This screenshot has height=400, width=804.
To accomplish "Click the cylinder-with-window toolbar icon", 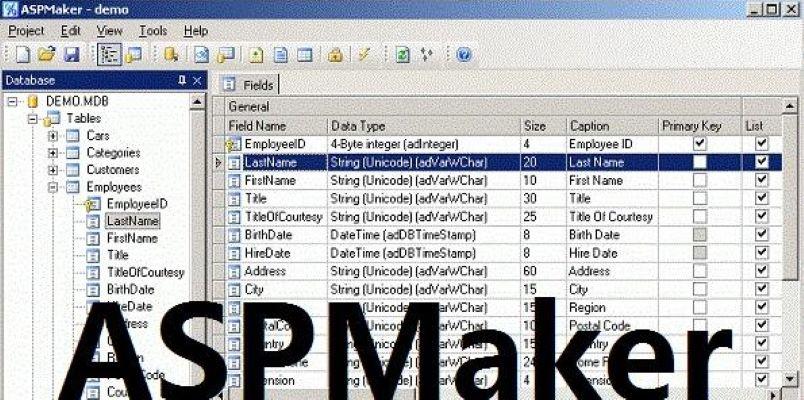I will click(226, 54).
